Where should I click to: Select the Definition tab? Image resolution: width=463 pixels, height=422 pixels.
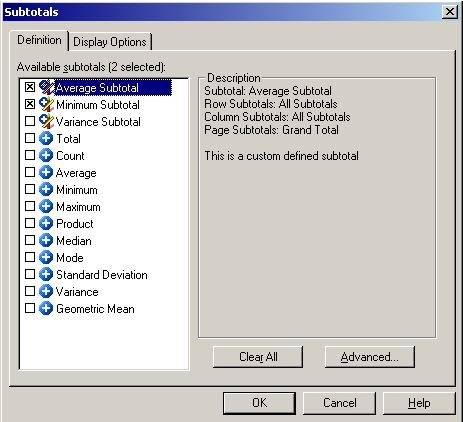point(39,40)
